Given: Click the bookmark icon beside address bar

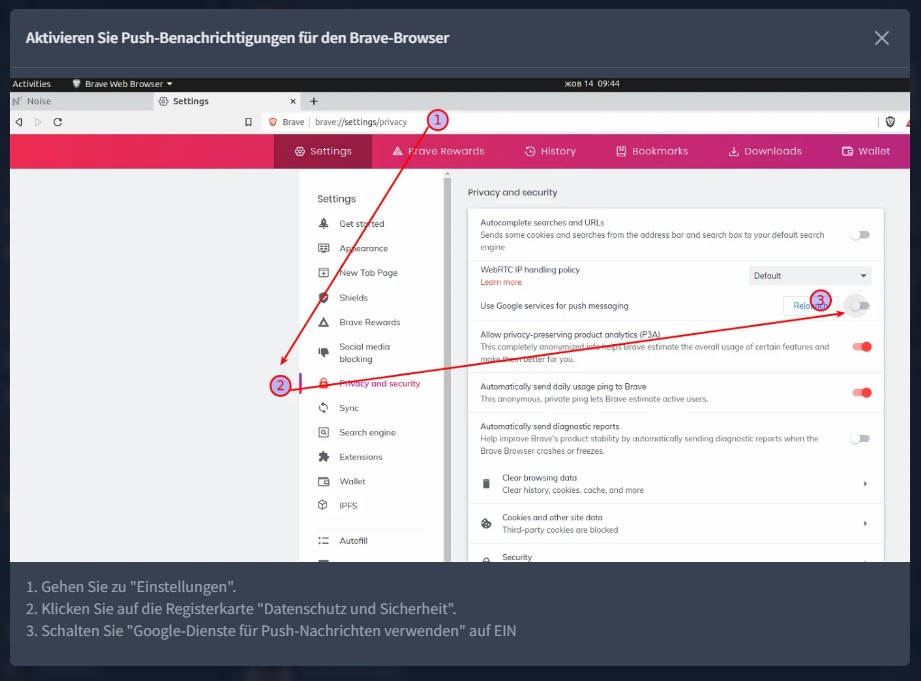Looking at the screenshot, I should click(248, 122).
